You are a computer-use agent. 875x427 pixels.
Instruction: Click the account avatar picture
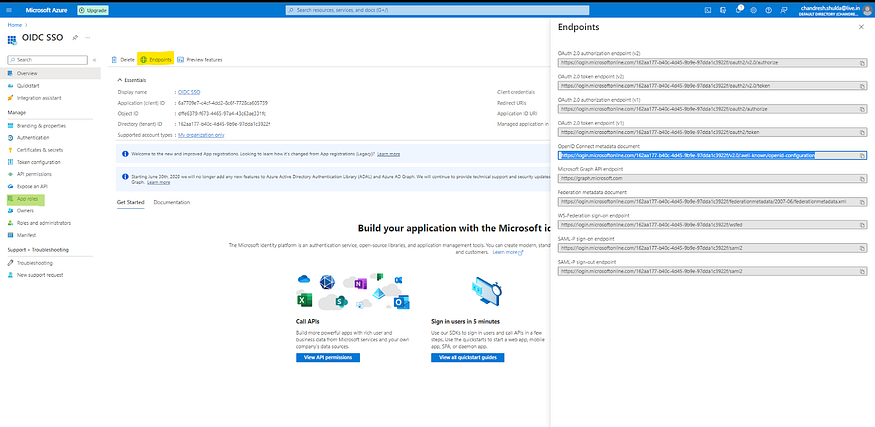867,10
